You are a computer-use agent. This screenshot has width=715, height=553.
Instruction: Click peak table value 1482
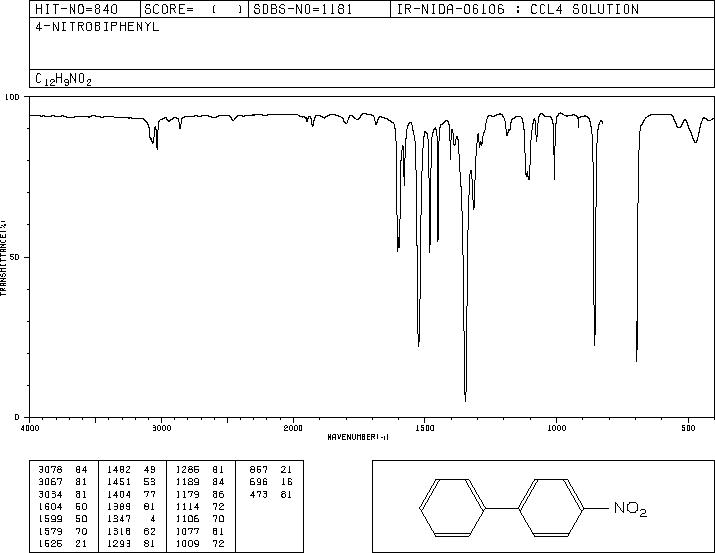pos(119,470)
